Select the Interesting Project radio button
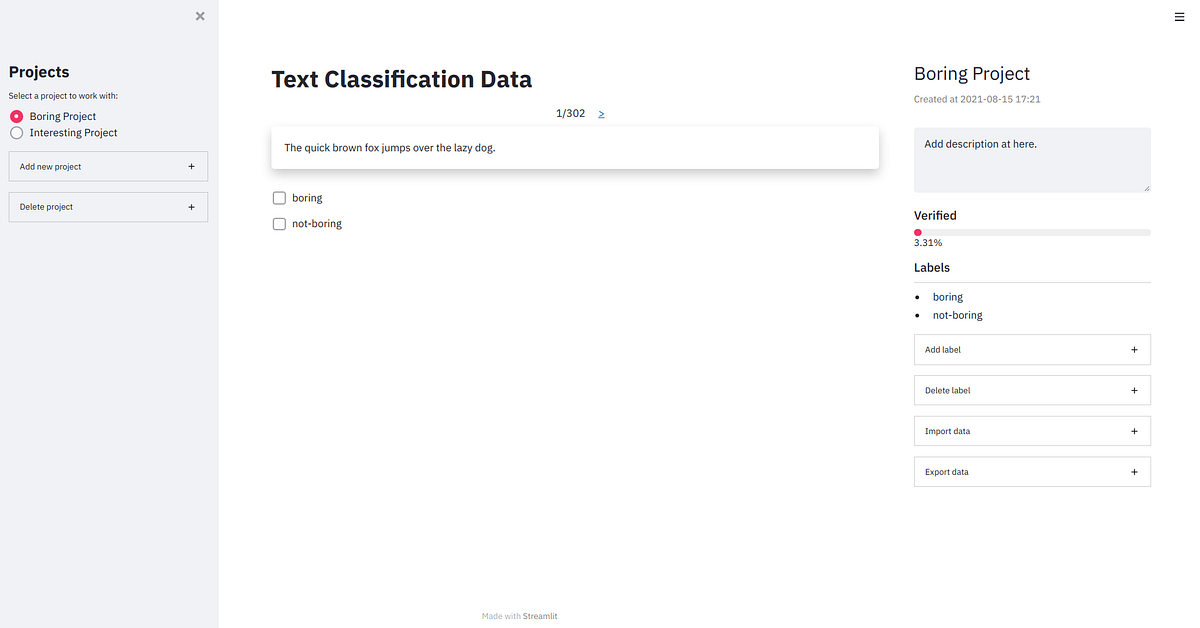 tap(16, 132)
